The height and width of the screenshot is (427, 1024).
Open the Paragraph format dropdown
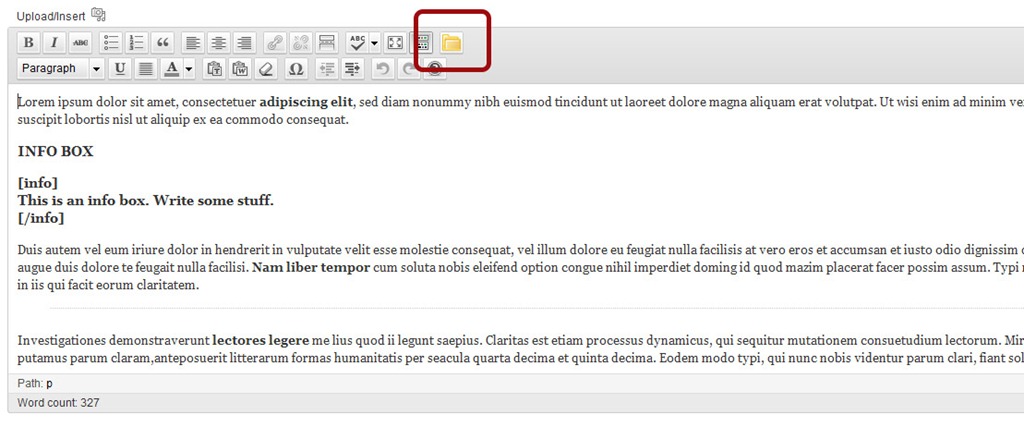click(x=61, y=69)
